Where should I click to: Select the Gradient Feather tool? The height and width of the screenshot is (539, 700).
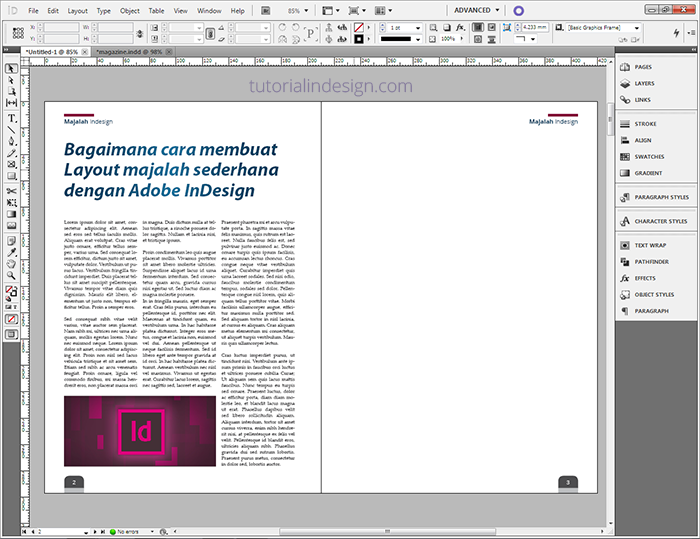pos(12,226)
